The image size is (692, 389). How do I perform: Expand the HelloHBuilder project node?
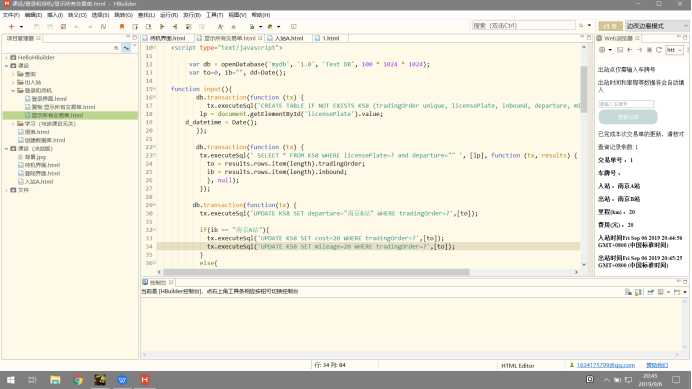7,57
